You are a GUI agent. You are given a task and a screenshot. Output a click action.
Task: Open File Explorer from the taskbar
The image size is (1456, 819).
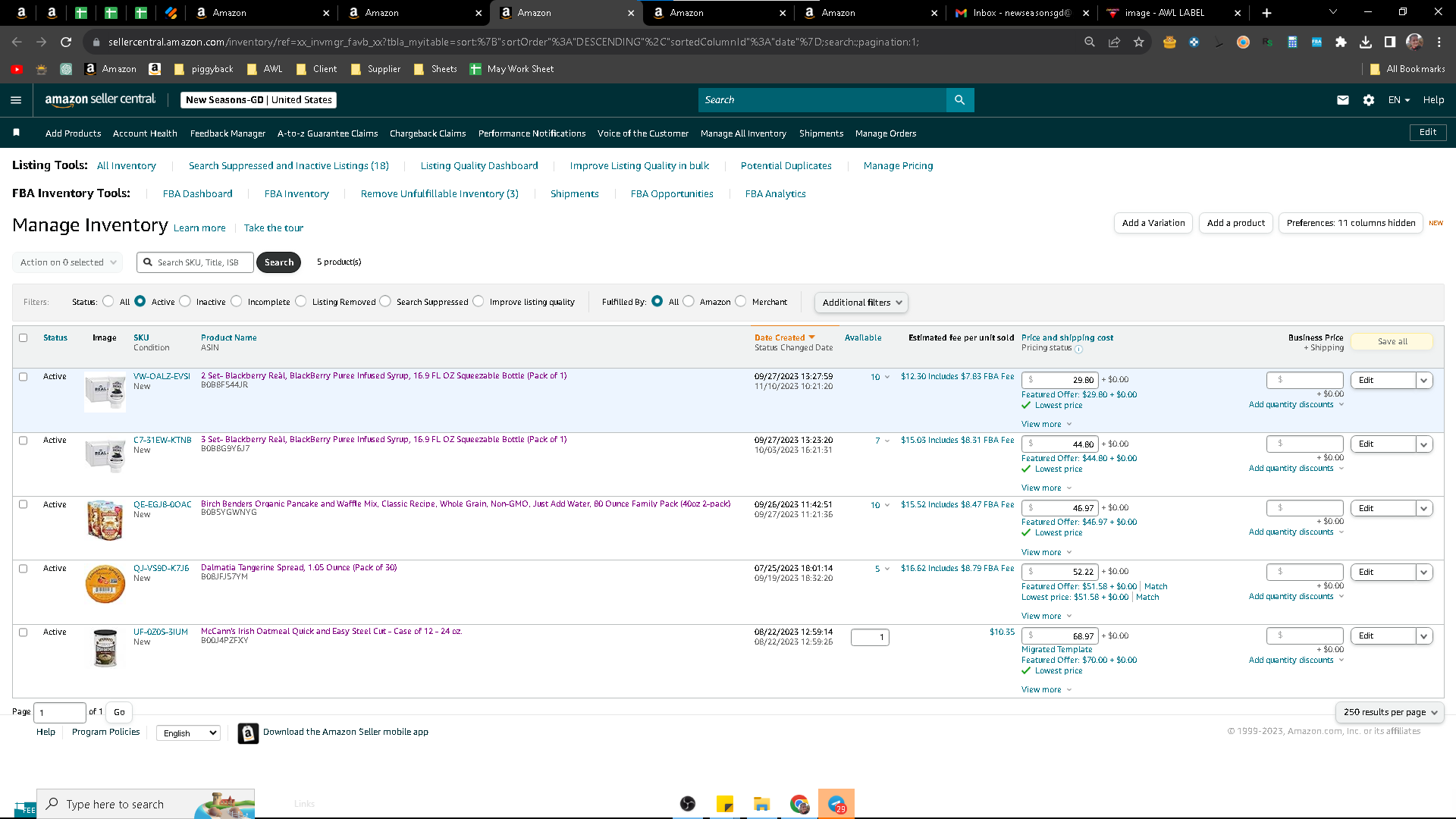tap(762, 804)
